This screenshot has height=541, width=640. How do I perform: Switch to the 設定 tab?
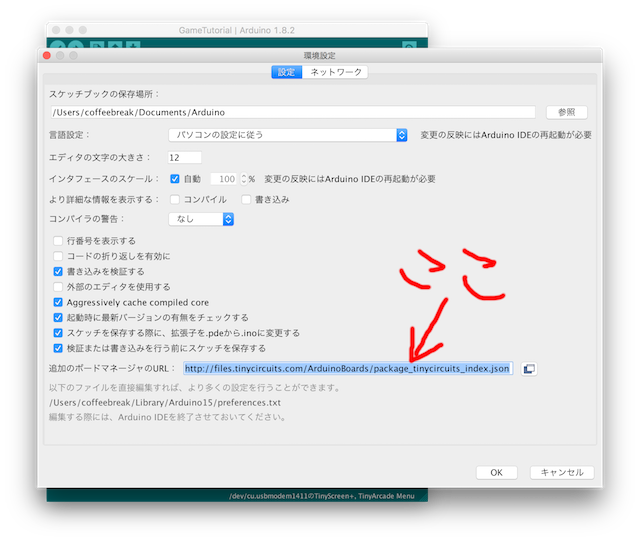(287, 72)
